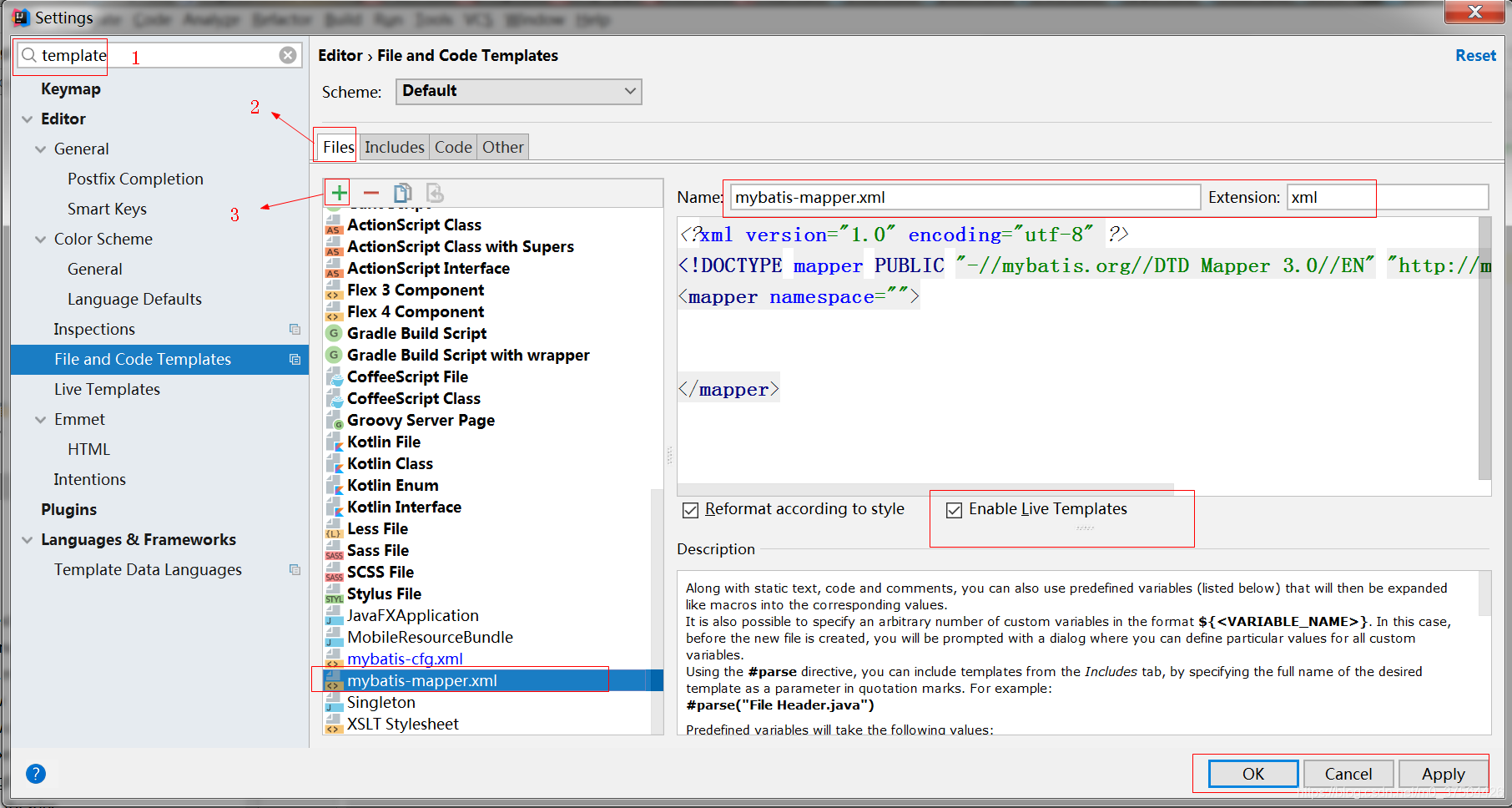
Task: Toggle Reformat according to style checkbox
Action: pos(690,510)
